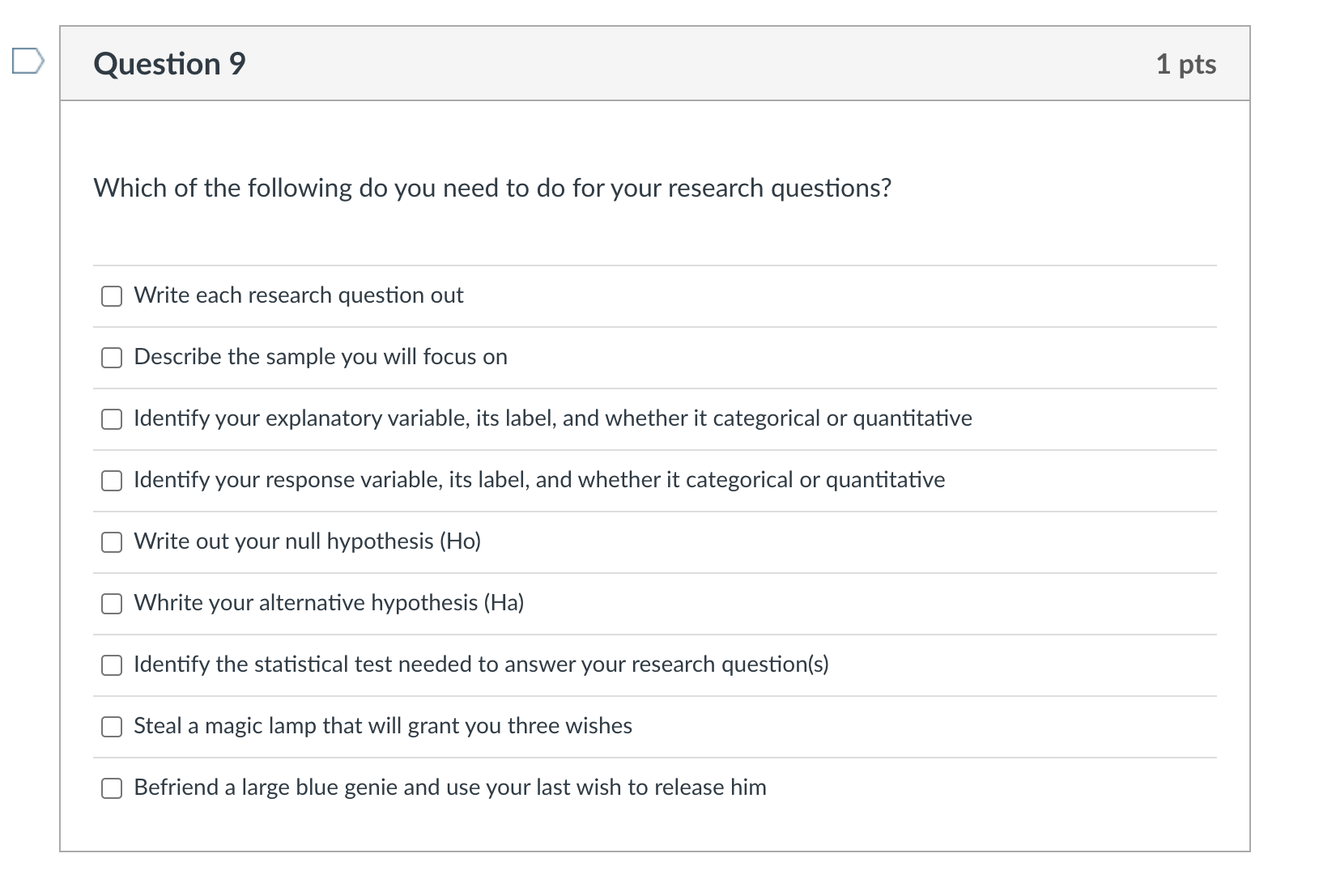This screenshot has width=1319, height=896.
Task: Select the statistical test identification option
Action: pos(111,665)
